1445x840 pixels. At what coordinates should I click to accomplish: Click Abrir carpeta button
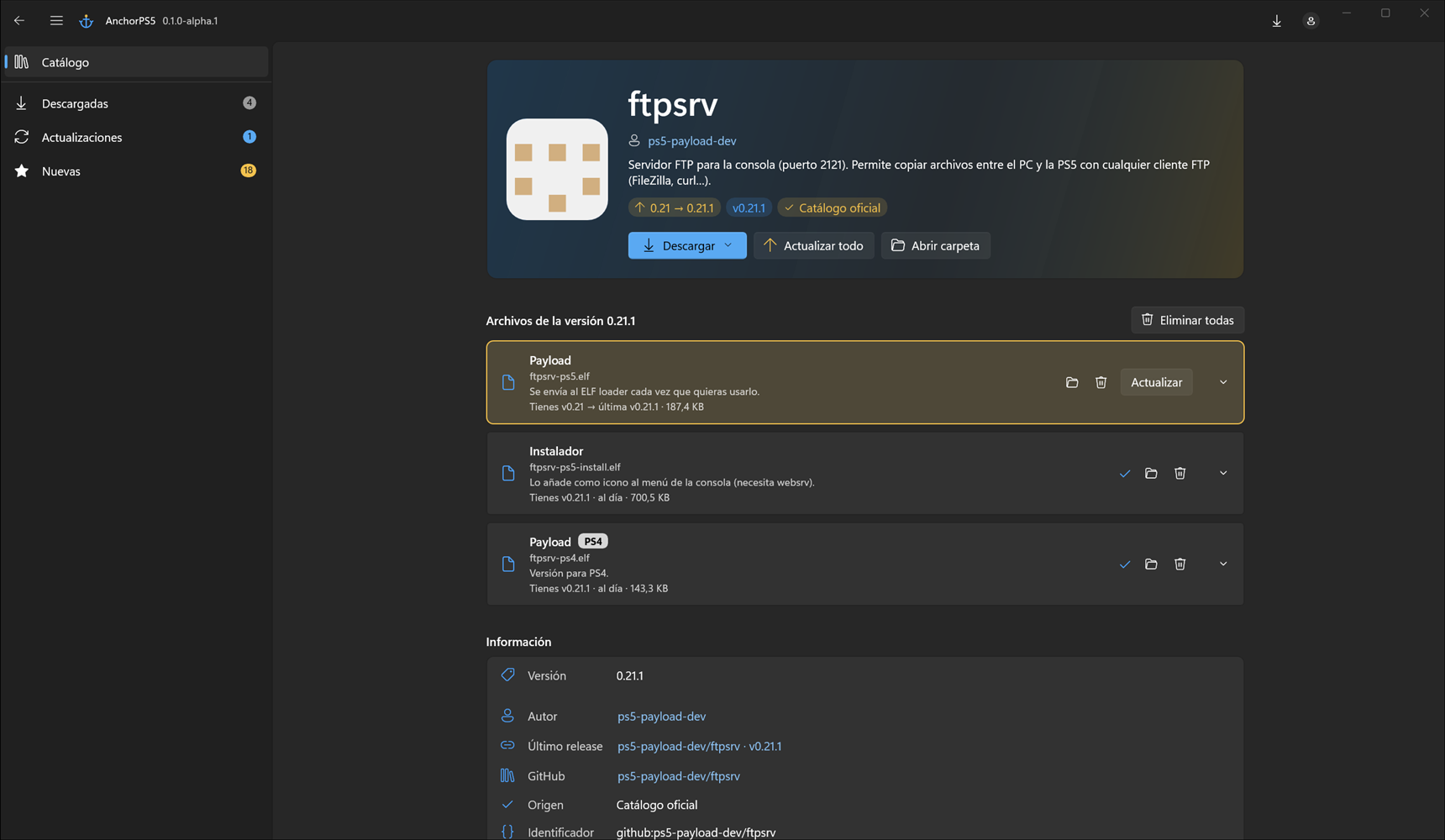tap(935, 245)
